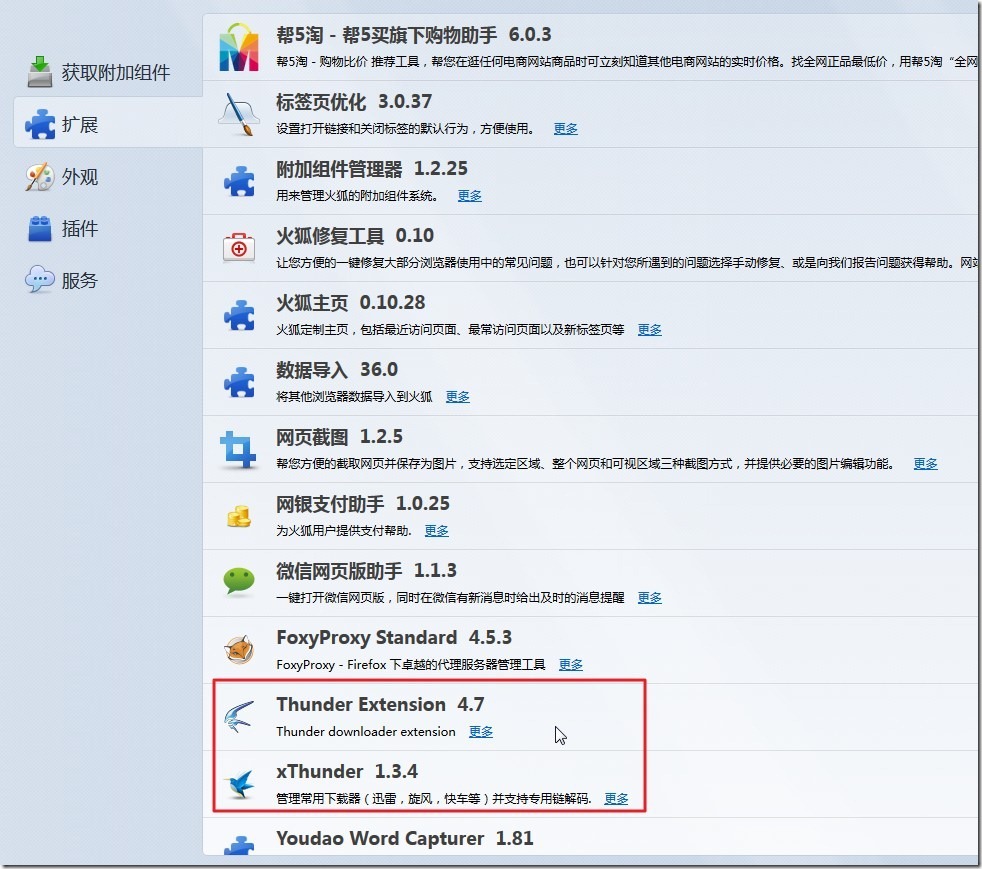Screen dimensions: 982x869
Task: Click the blue lego brick icon beside 插件
Action: [39, 229]
